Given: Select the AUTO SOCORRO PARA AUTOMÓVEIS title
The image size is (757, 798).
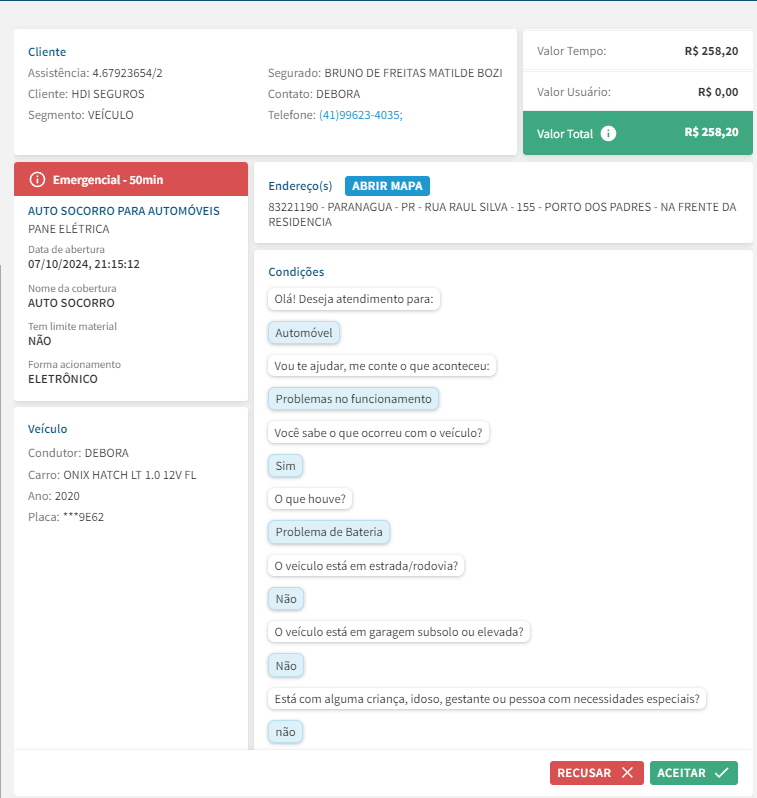Looking at the screenshot, I should tap(124, 211).
